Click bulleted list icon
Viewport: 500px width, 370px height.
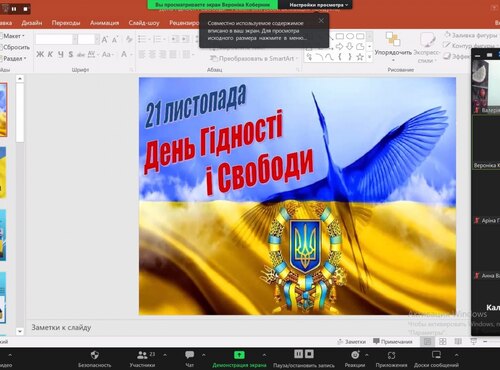[x=142, y=39]
